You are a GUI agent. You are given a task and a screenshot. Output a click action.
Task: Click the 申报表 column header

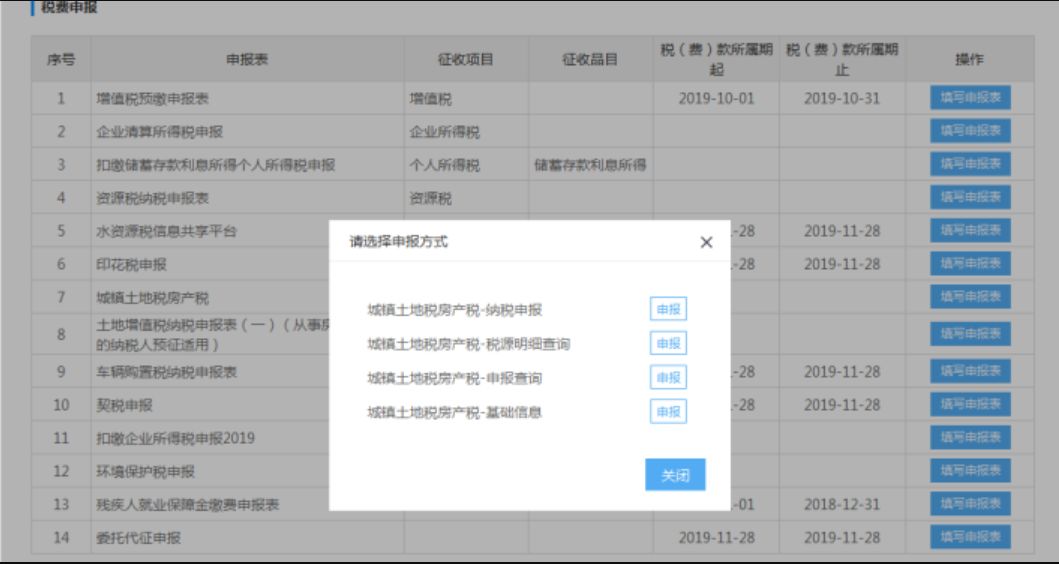247,59
